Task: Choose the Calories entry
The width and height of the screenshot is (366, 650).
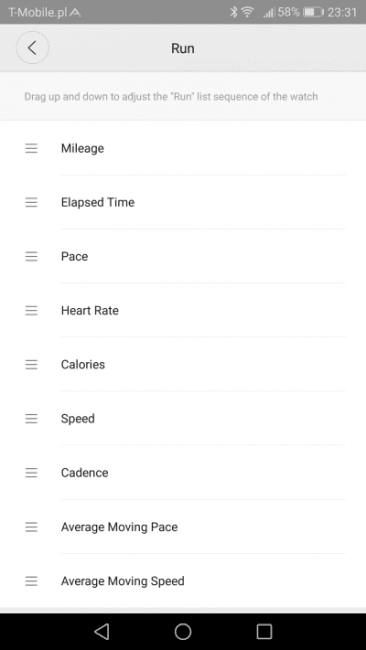Action: [183, 364]
